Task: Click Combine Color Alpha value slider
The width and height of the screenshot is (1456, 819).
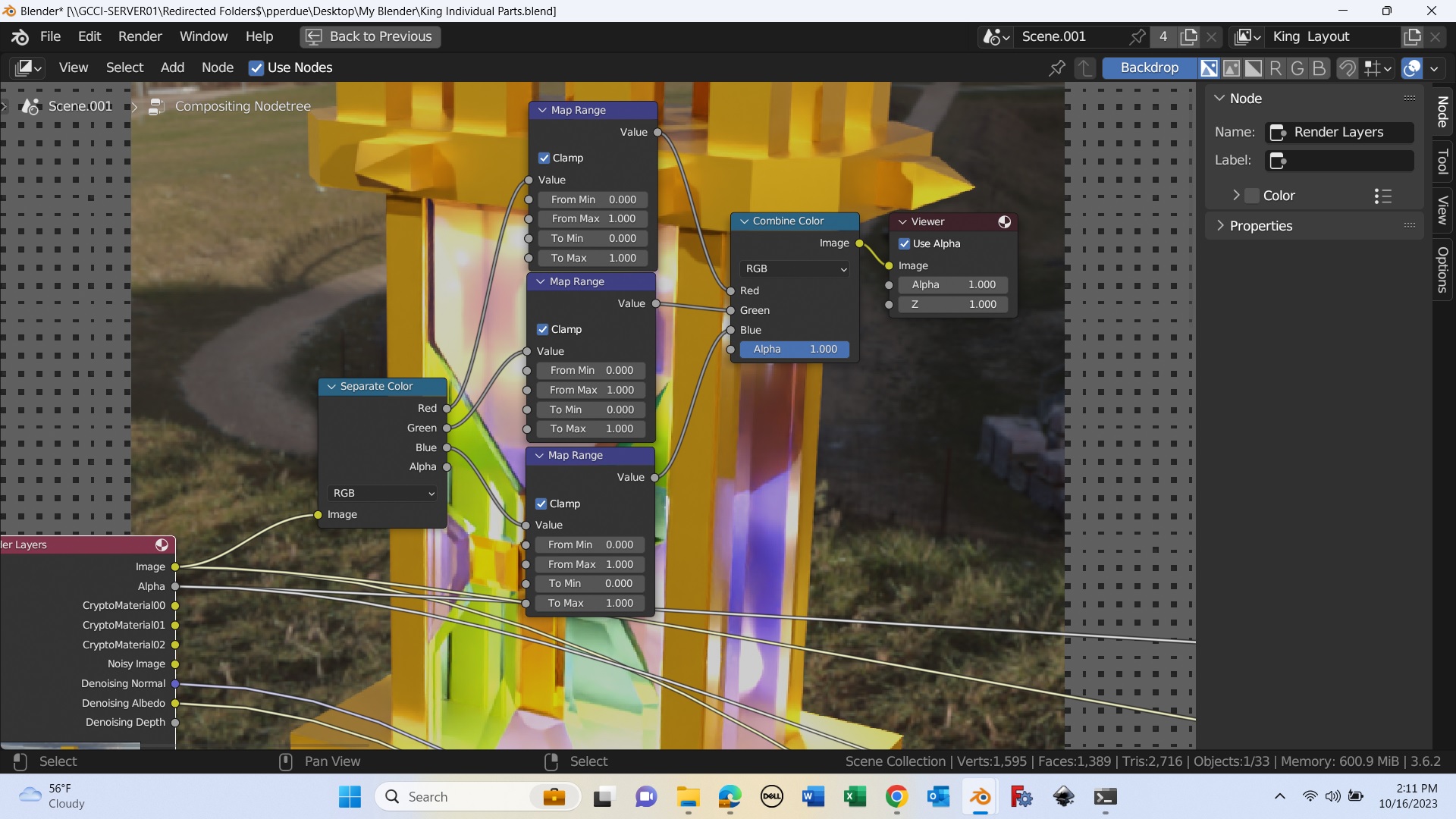Action: click(x=794, y=349)
